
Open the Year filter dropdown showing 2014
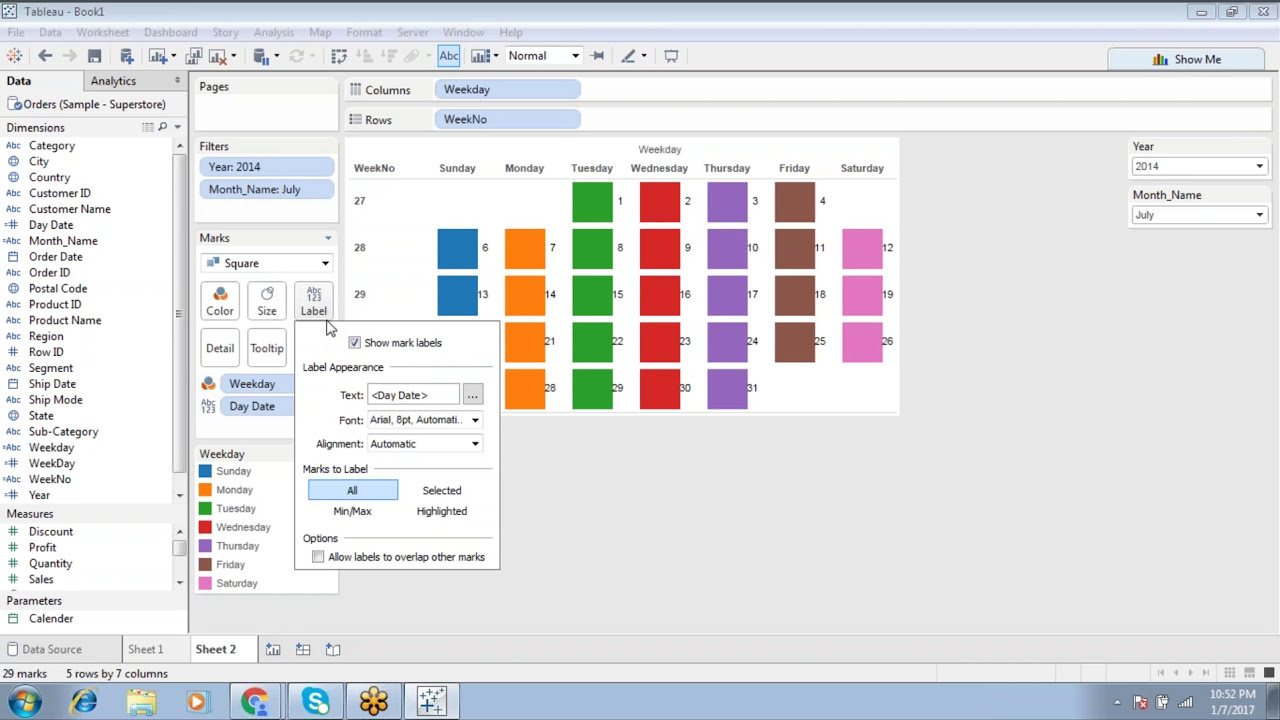pos(1199,166)
